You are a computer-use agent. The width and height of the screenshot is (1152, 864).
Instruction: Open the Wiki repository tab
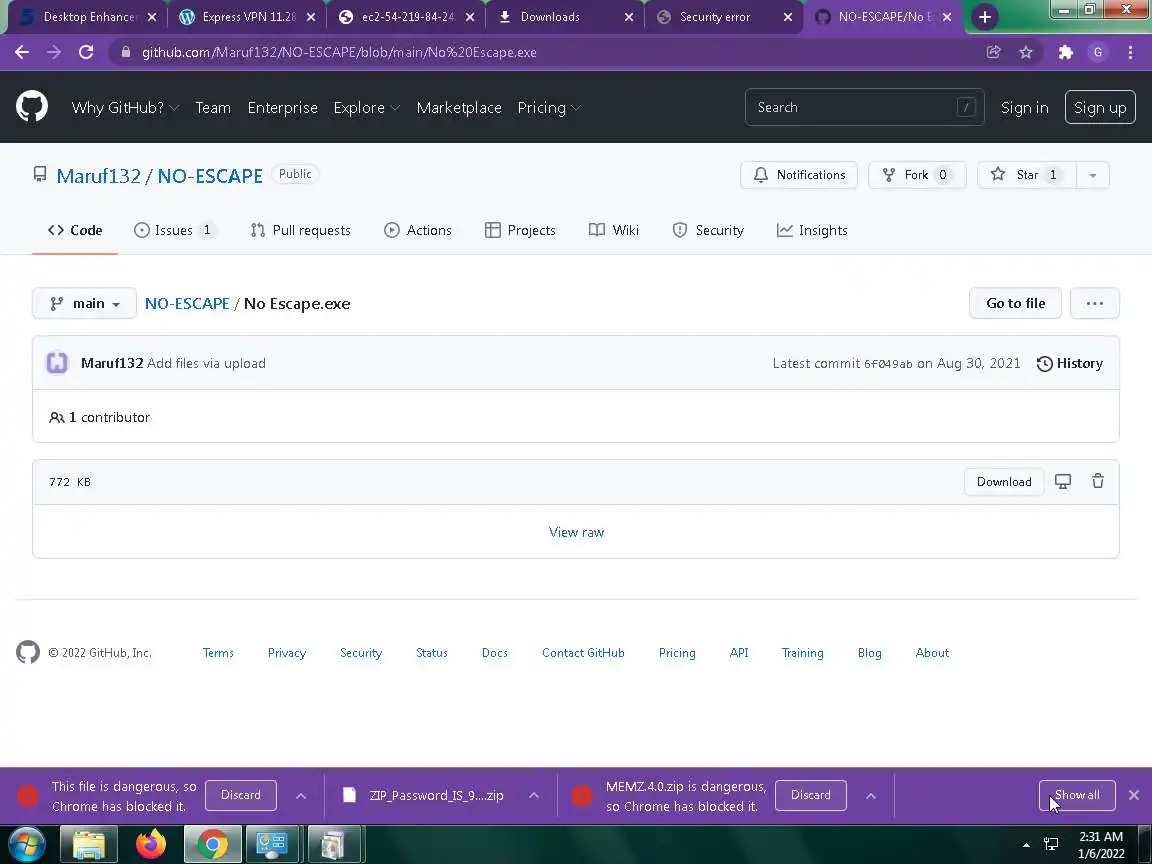coord(614,230)
